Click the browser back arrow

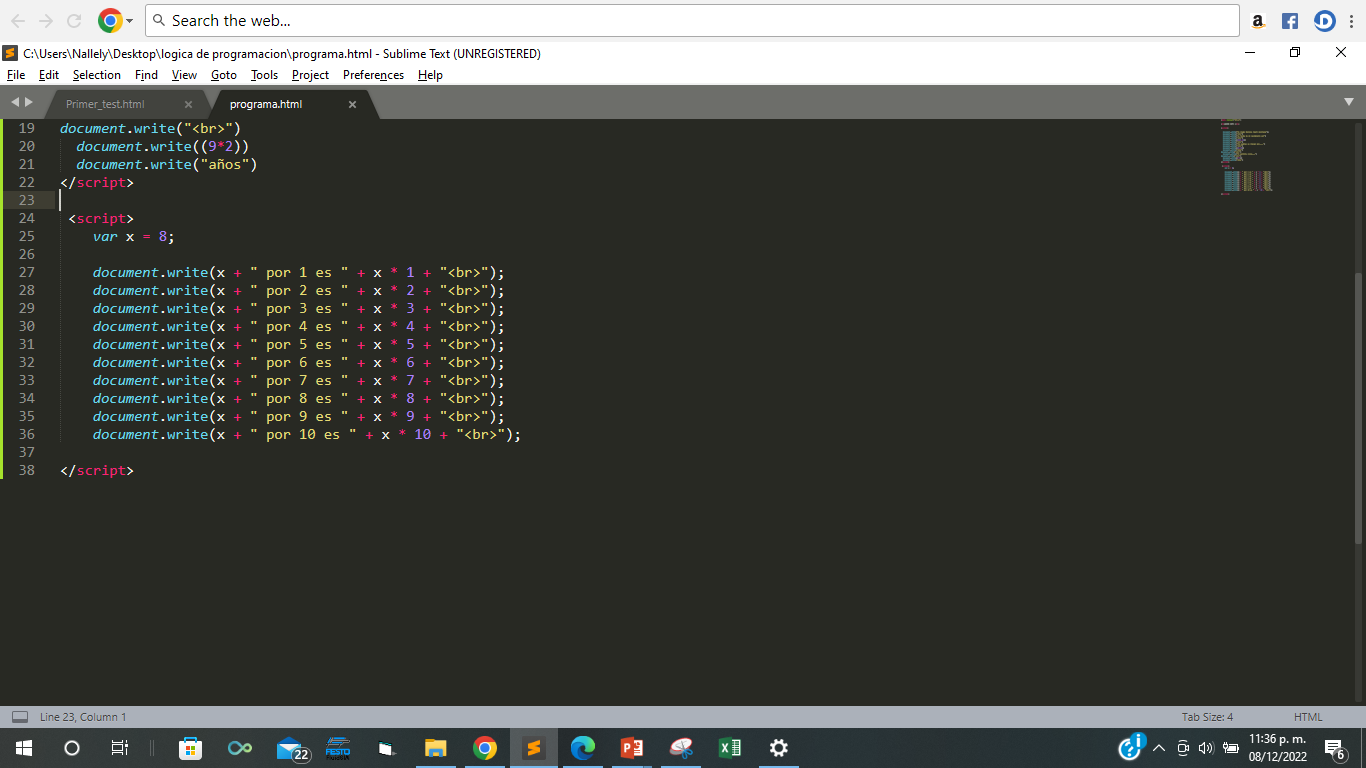(19, 20)
